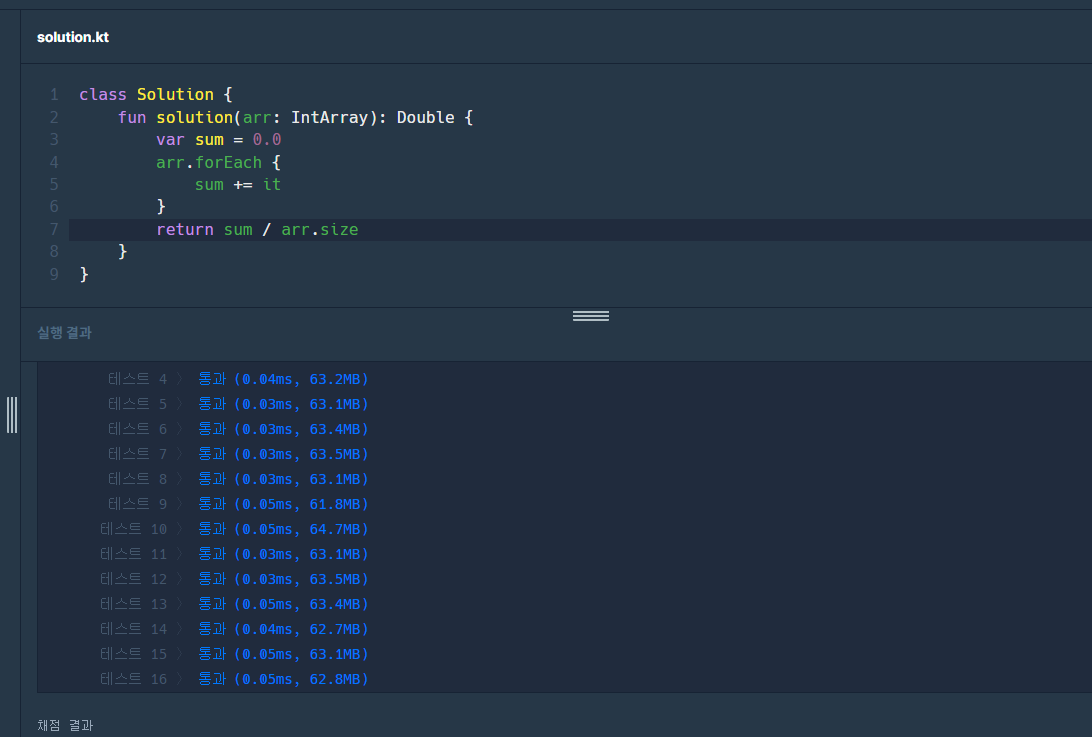Click 테스트 13 result row
This screenshot has width=1092, height=737.
(x=234, y=604)
